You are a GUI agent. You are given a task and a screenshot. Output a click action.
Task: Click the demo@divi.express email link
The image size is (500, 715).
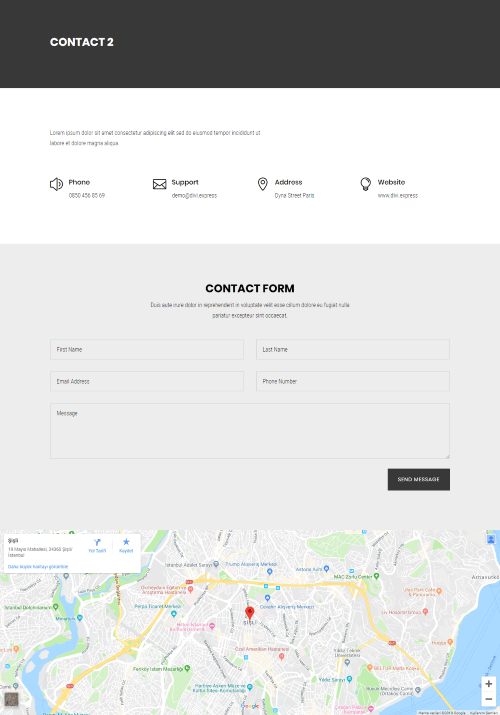pyautogui.click(x=194, y=196)
